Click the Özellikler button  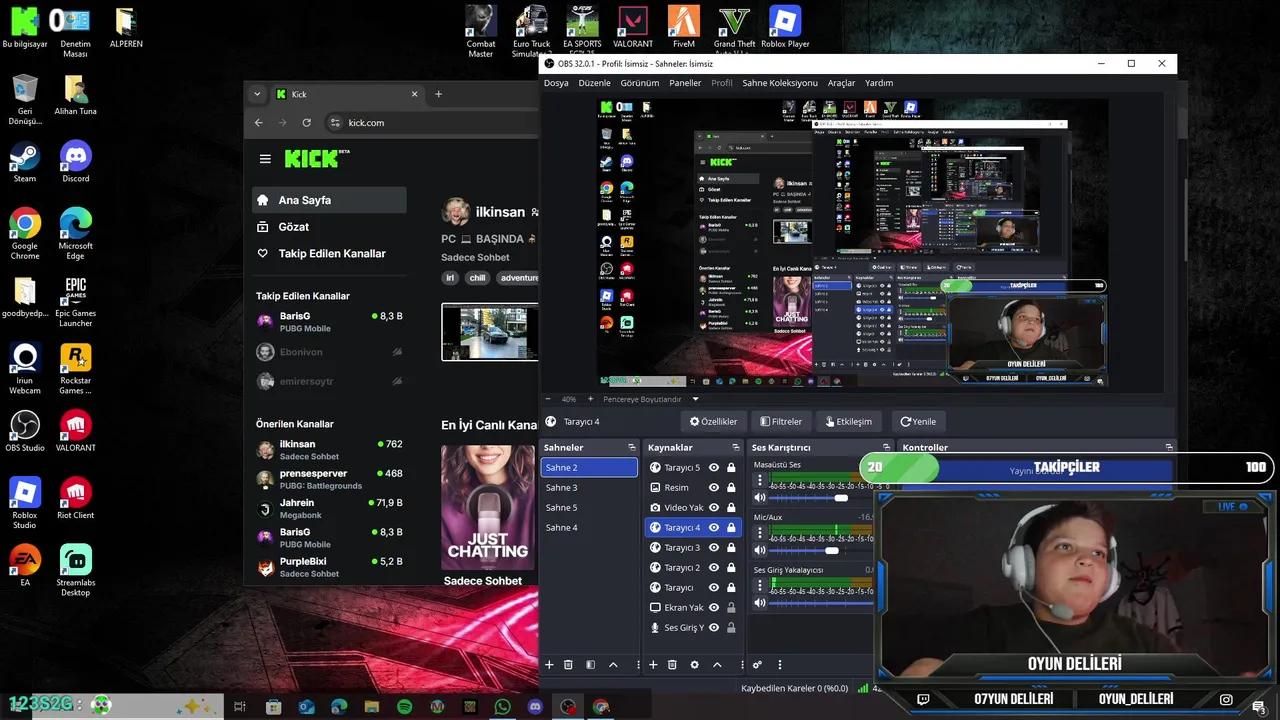click(x=713, y=421)
